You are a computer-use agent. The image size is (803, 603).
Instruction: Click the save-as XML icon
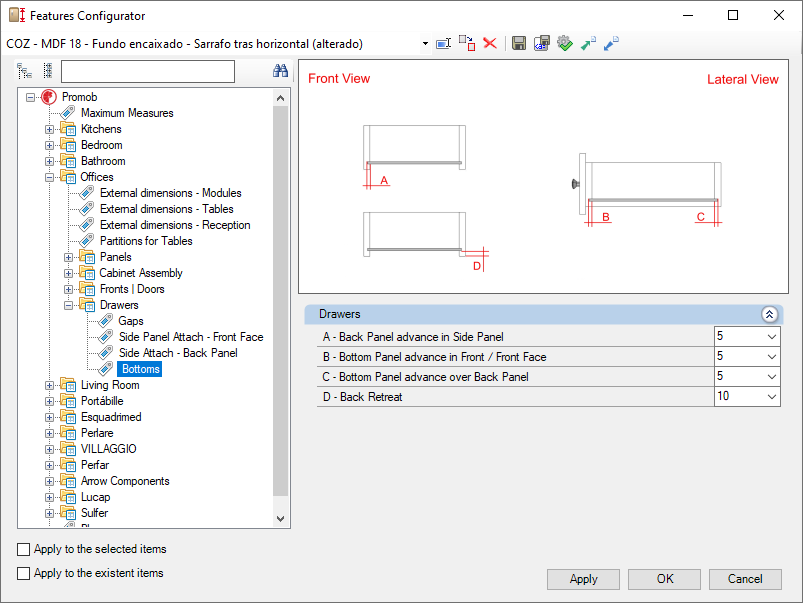click(541, 43)
